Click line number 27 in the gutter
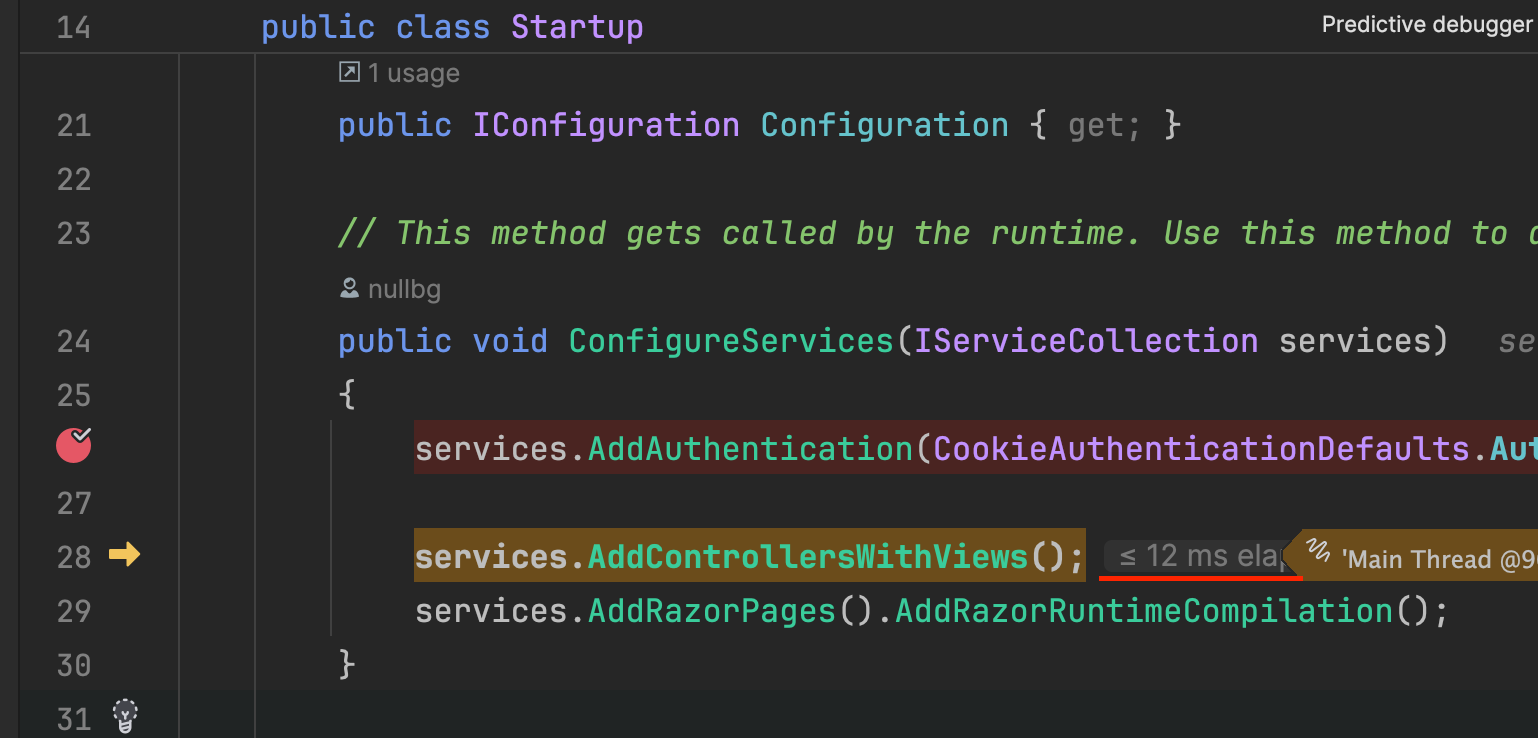Viewport: 1538px width, 738px height. [73, 502]
